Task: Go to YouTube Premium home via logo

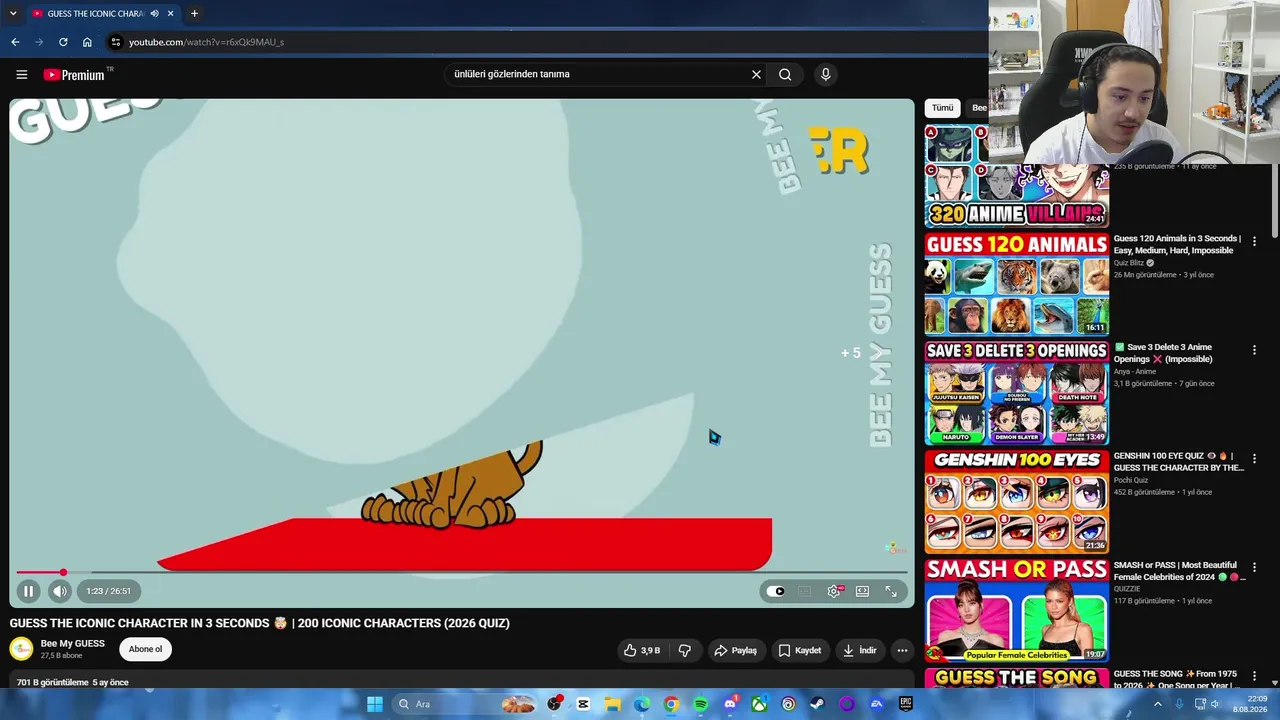Action: (74, 74)
